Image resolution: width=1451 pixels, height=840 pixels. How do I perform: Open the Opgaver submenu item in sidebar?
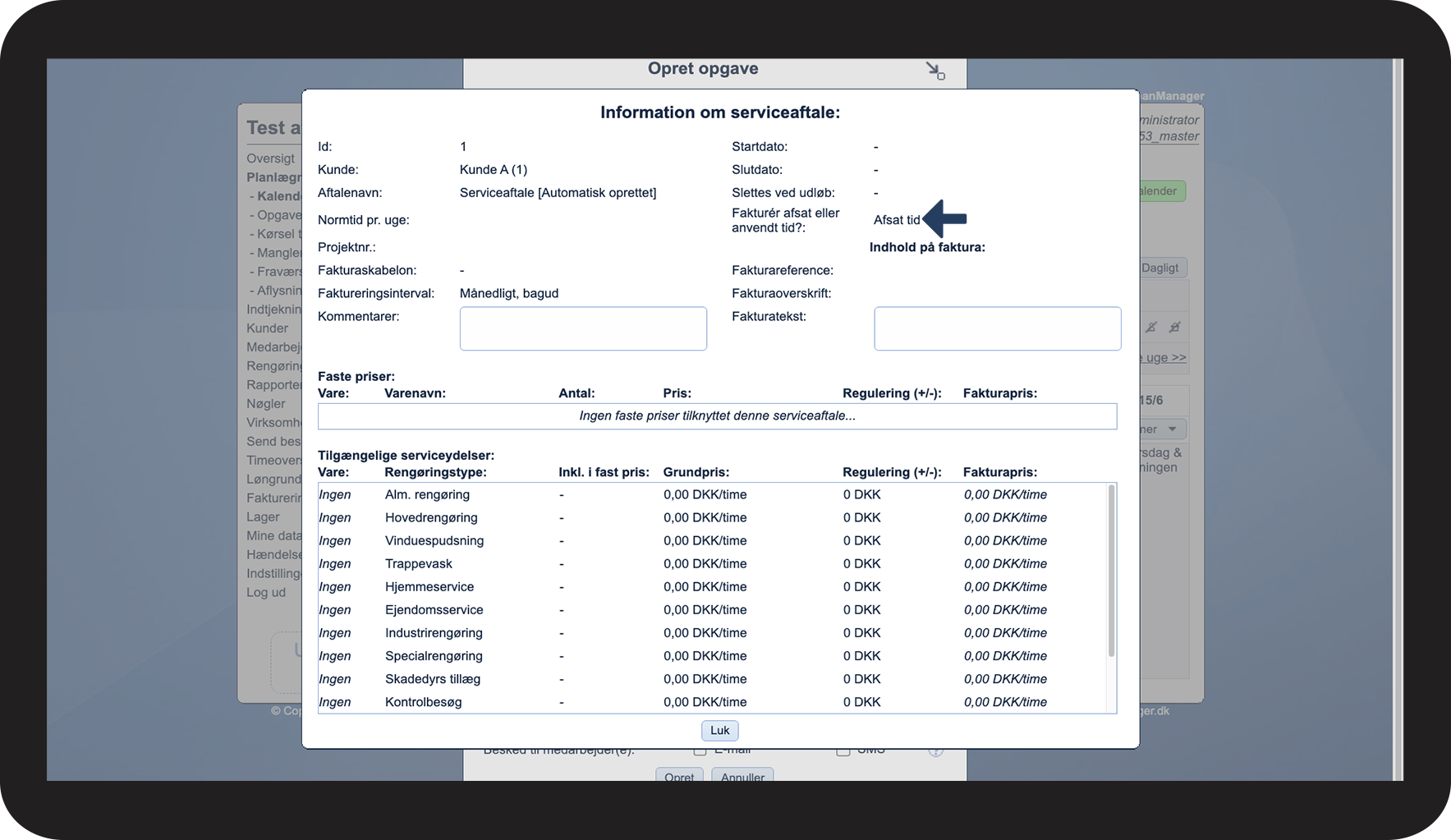pos(276,215)
